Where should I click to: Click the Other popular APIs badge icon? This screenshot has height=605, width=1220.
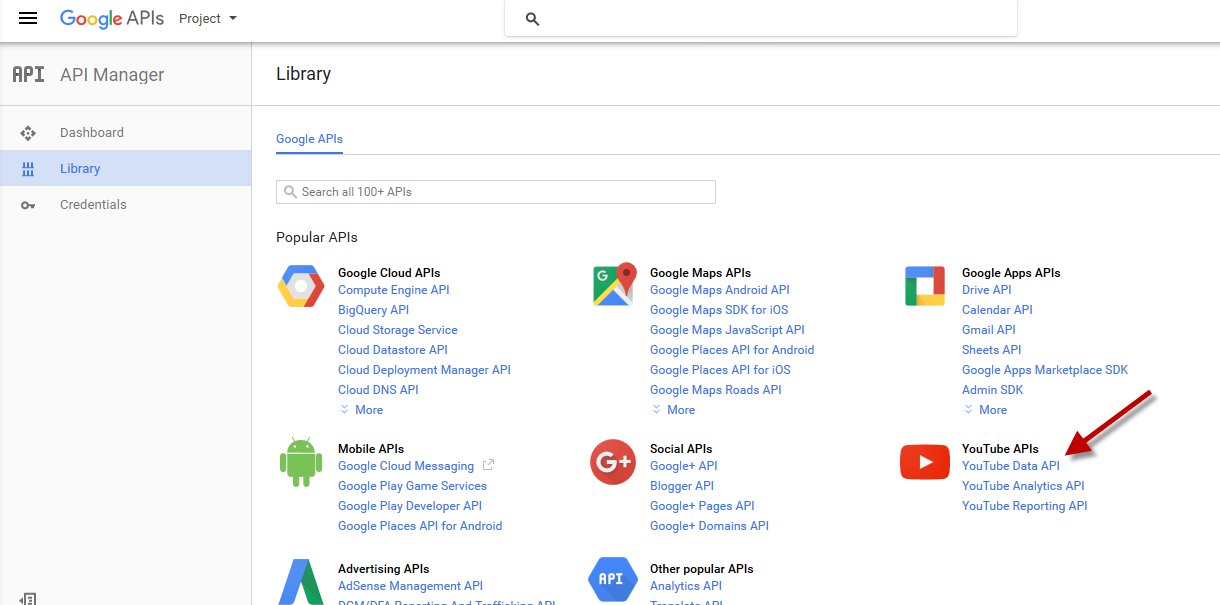click(612, 579)
